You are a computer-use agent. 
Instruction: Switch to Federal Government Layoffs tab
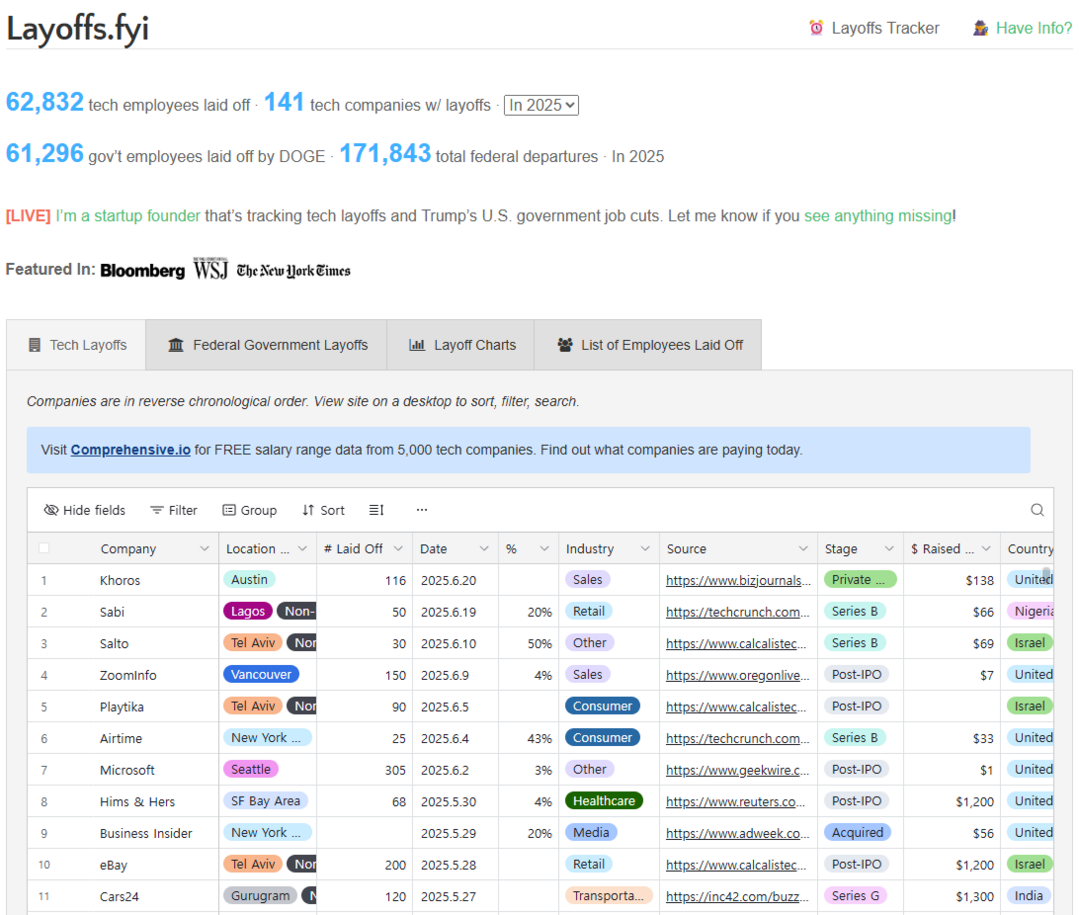point(266,345)
